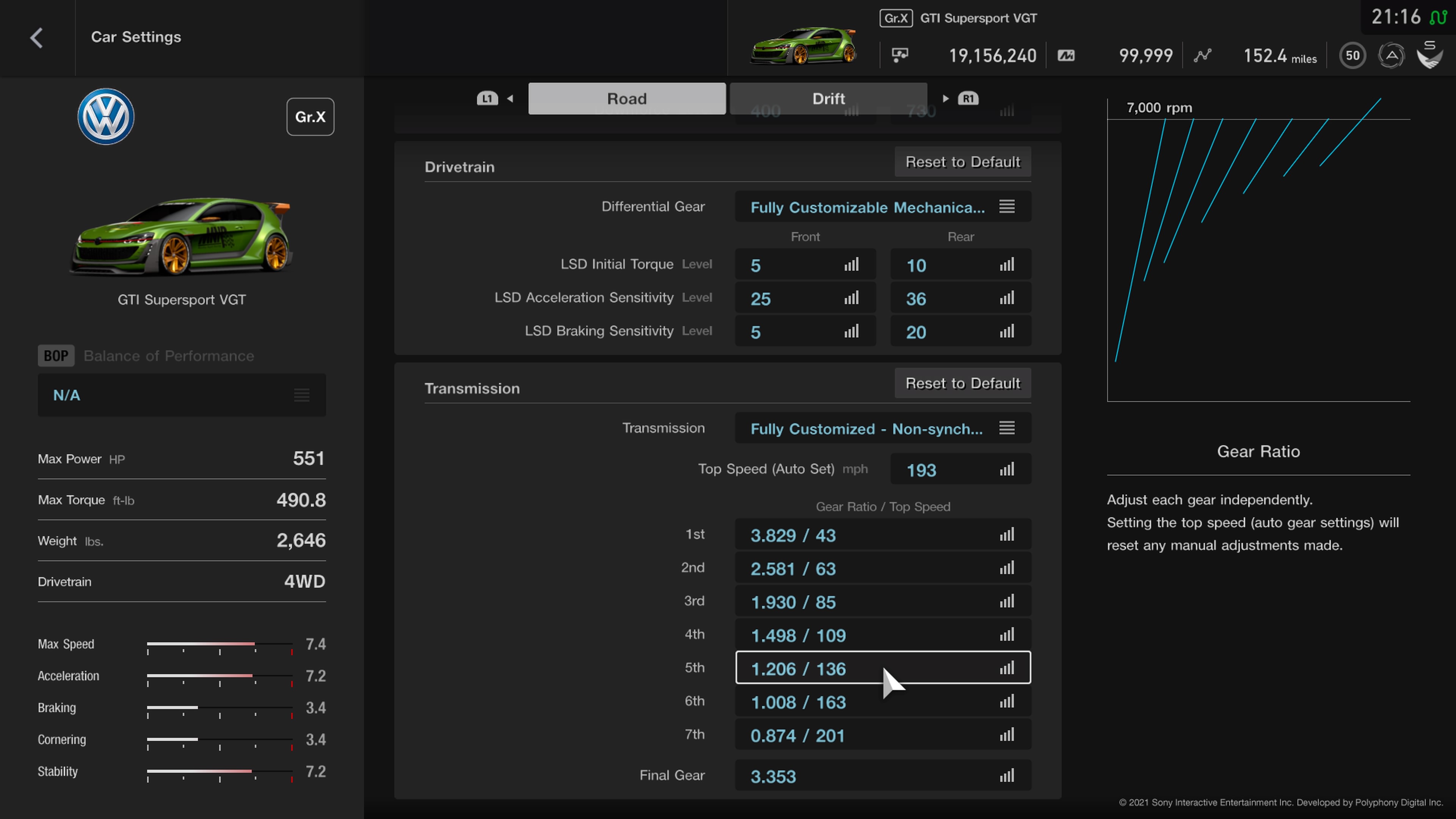Reset Transmission settings to default
Screen dimensions: 1456x819
coord(963,383)
